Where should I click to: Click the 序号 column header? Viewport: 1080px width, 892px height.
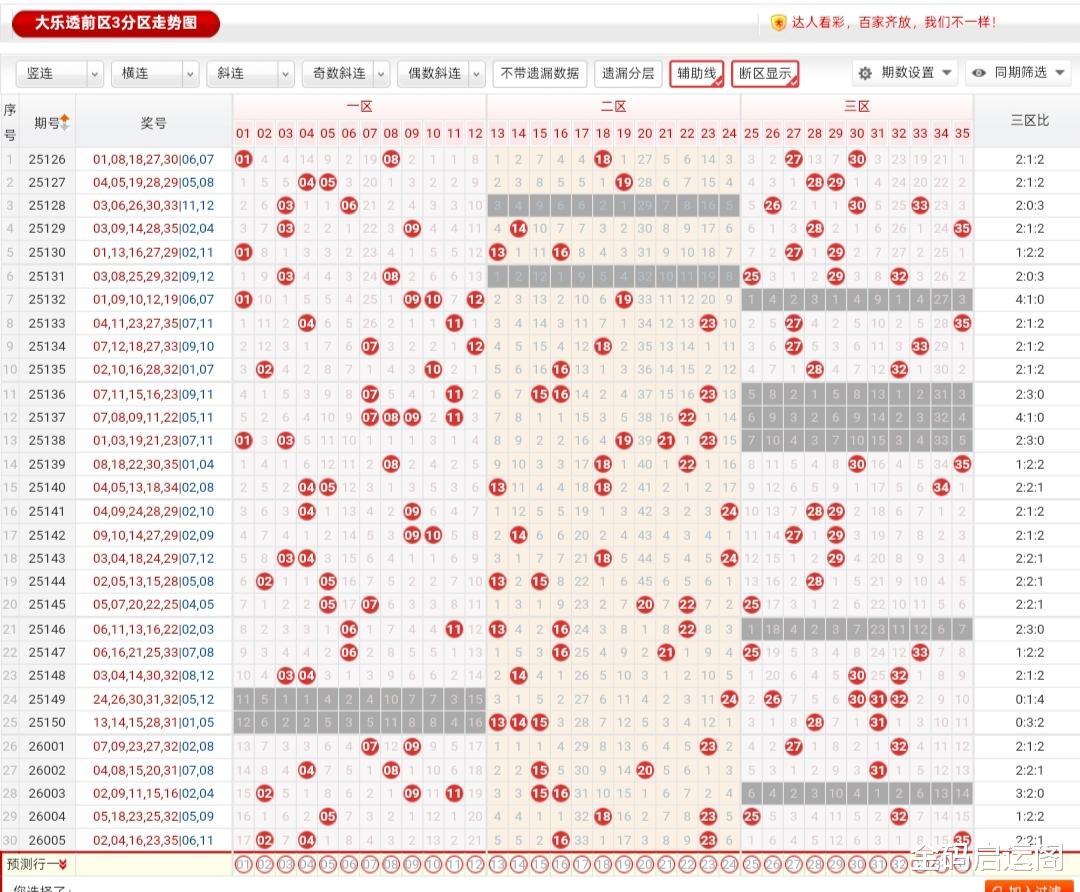[x=10, y=122]
